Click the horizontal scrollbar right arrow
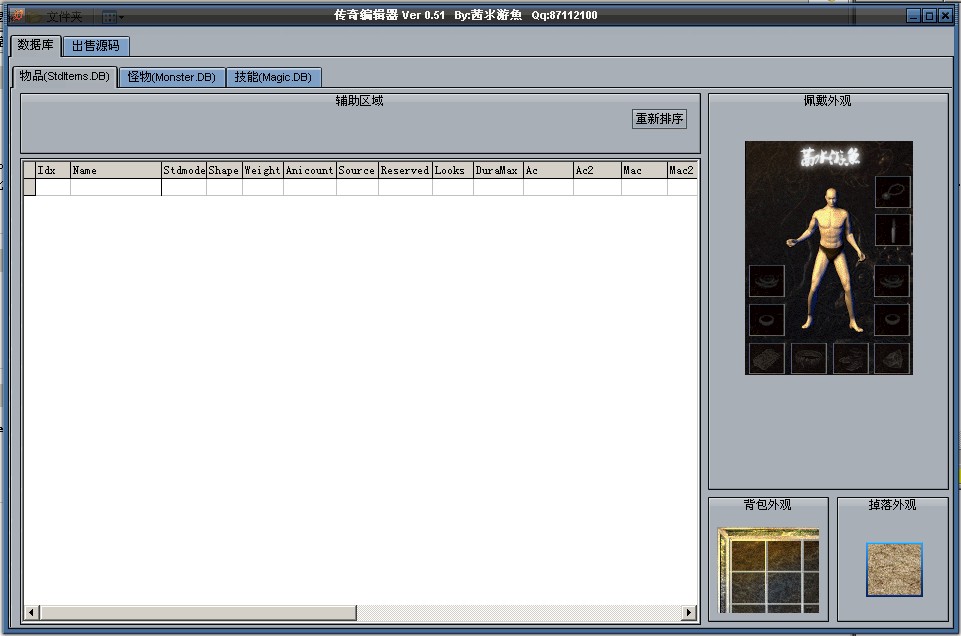Image resolution: width=961 pixels, height=636 pixels. (689, 612)
